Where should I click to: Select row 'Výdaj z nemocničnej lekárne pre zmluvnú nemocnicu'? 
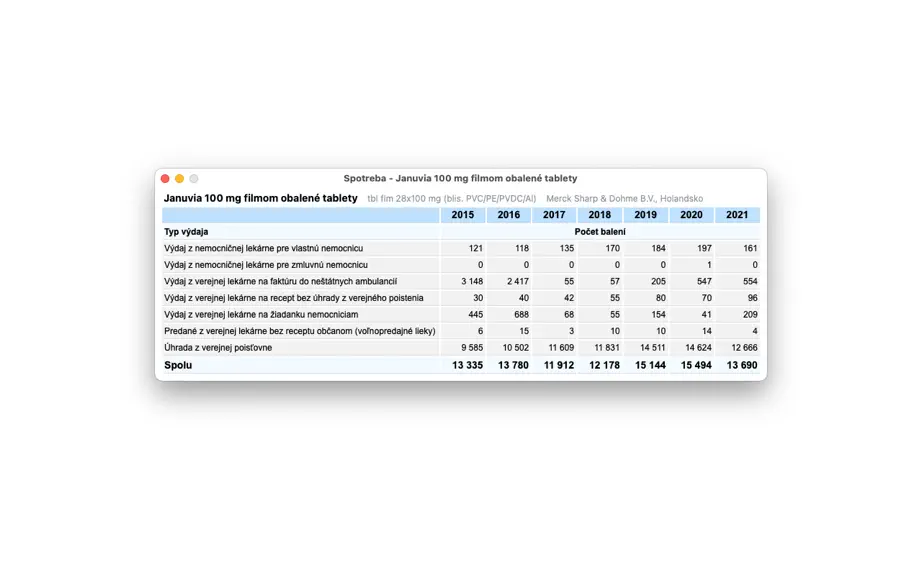[x=461, y=264]
